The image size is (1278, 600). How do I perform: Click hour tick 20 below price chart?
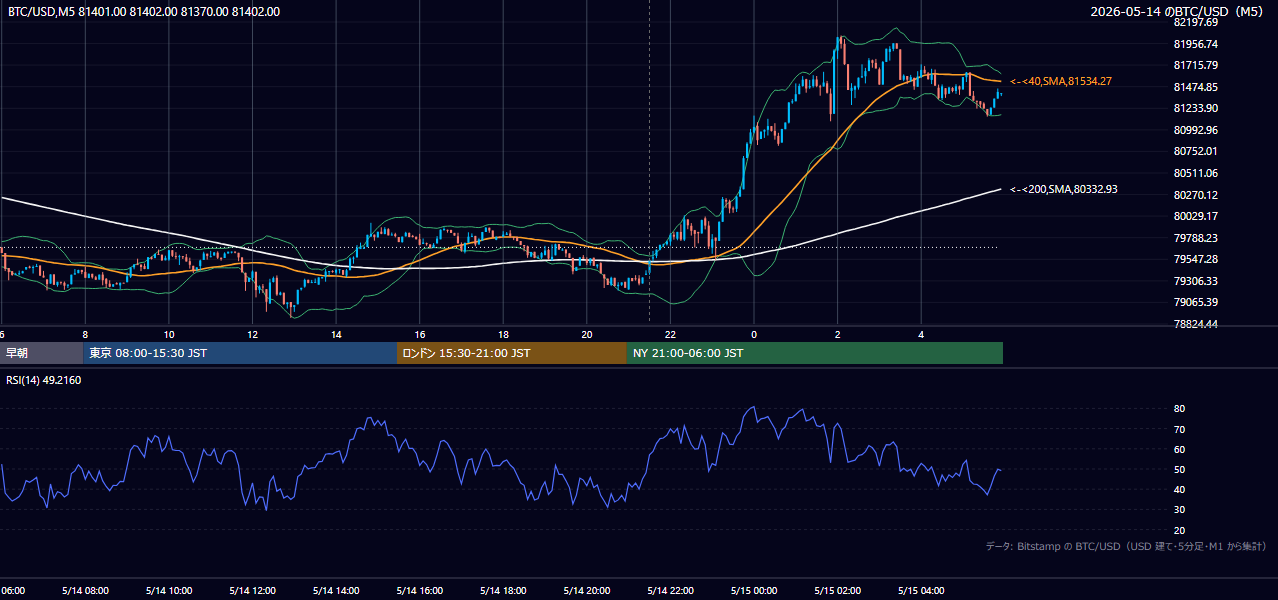(586, 334)
